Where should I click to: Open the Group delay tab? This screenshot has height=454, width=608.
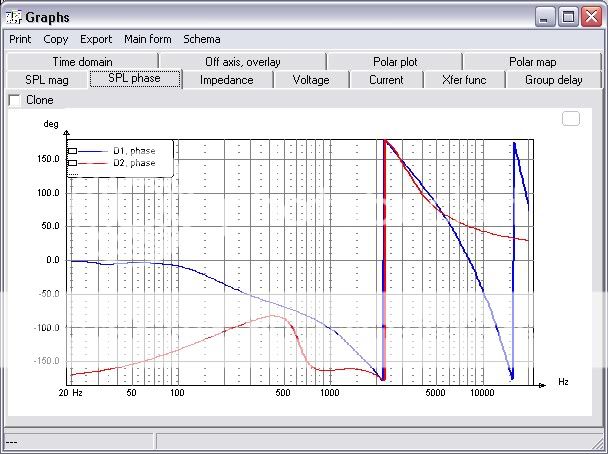(x=553, y=79)
